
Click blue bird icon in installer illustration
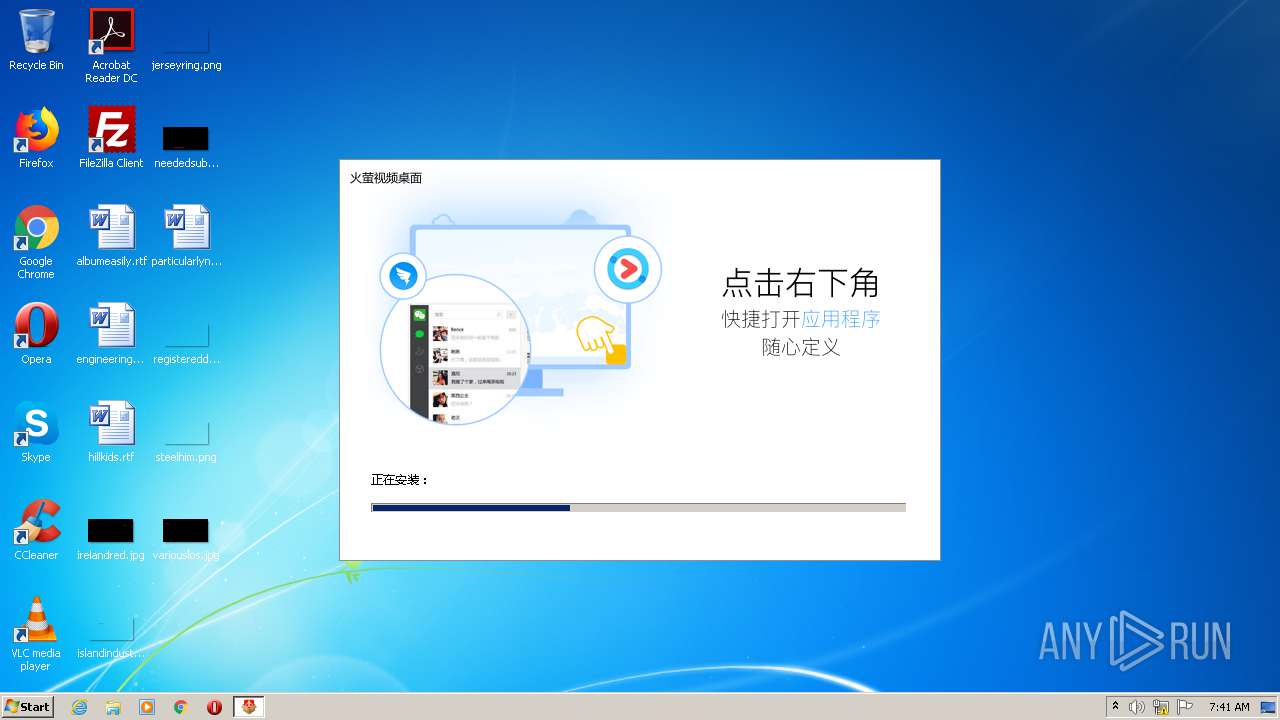[403, 276]
